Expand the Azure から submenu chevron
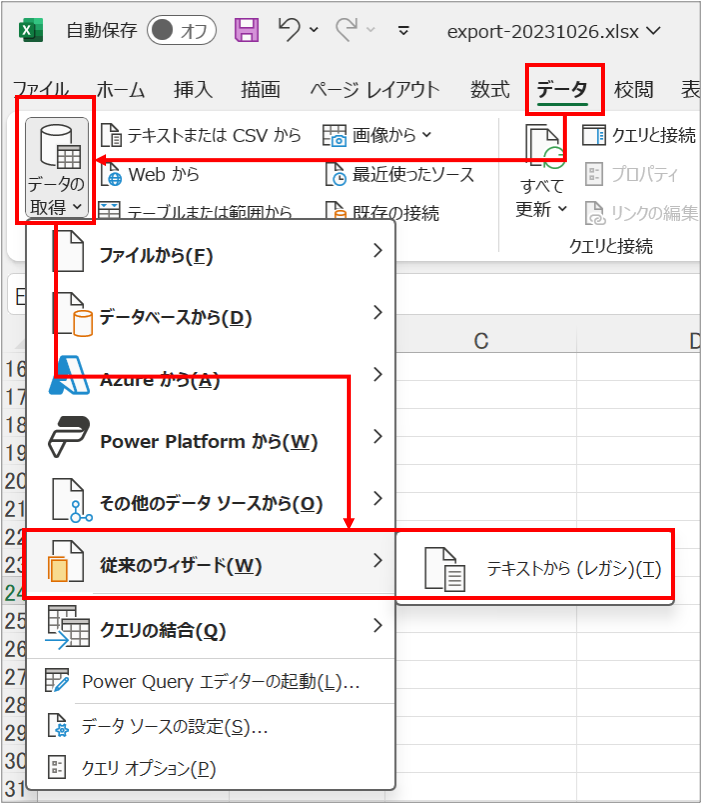 378,375
